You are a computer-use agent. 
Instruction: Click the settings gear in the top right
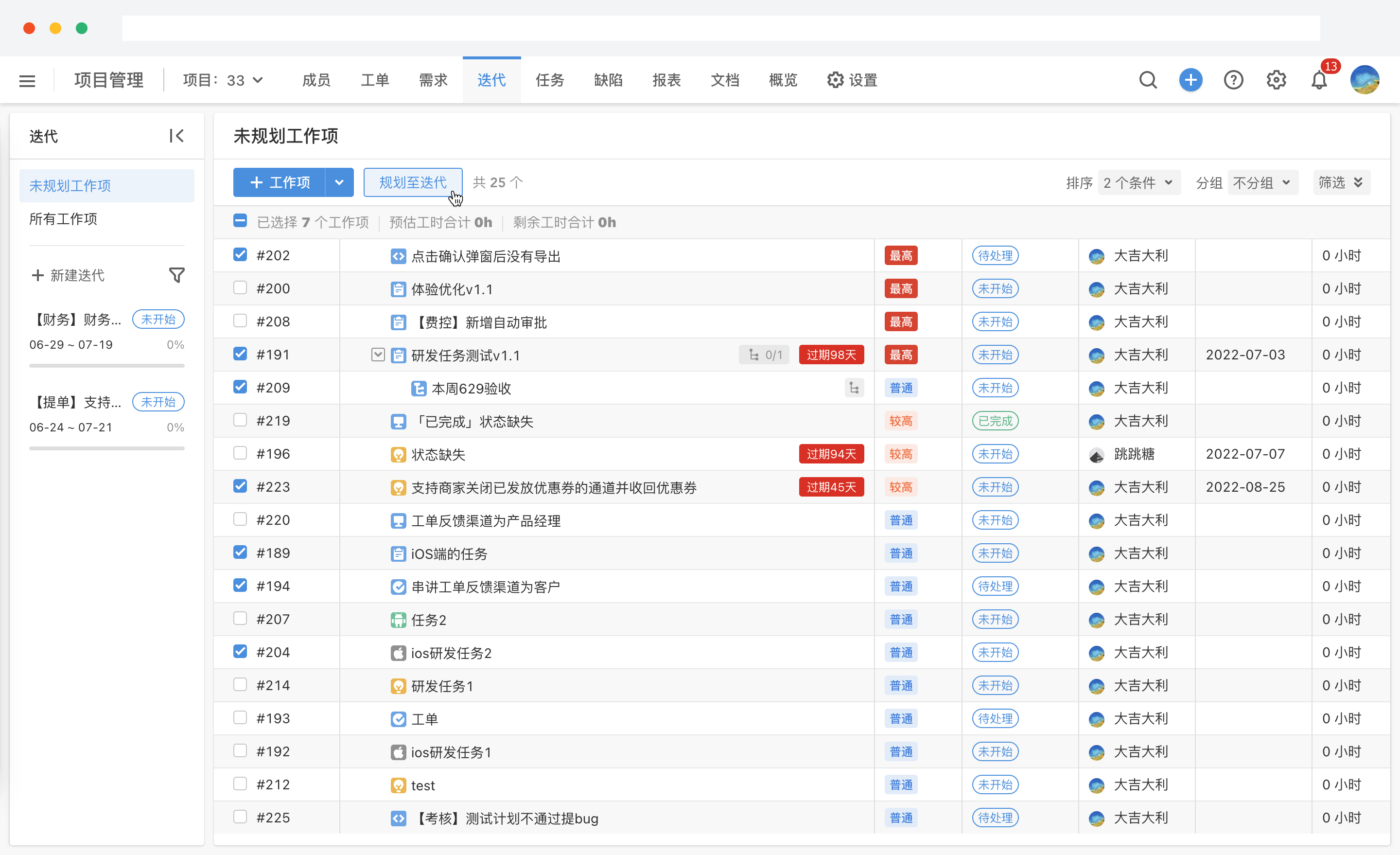pos(1276,80)
